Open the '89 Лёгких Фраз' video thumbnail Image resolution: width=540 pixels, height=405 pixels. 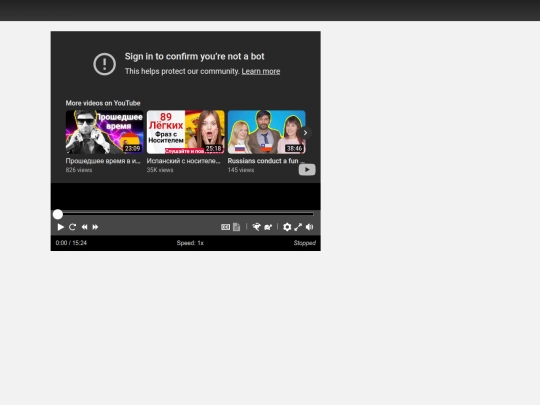tap(186, 132)
